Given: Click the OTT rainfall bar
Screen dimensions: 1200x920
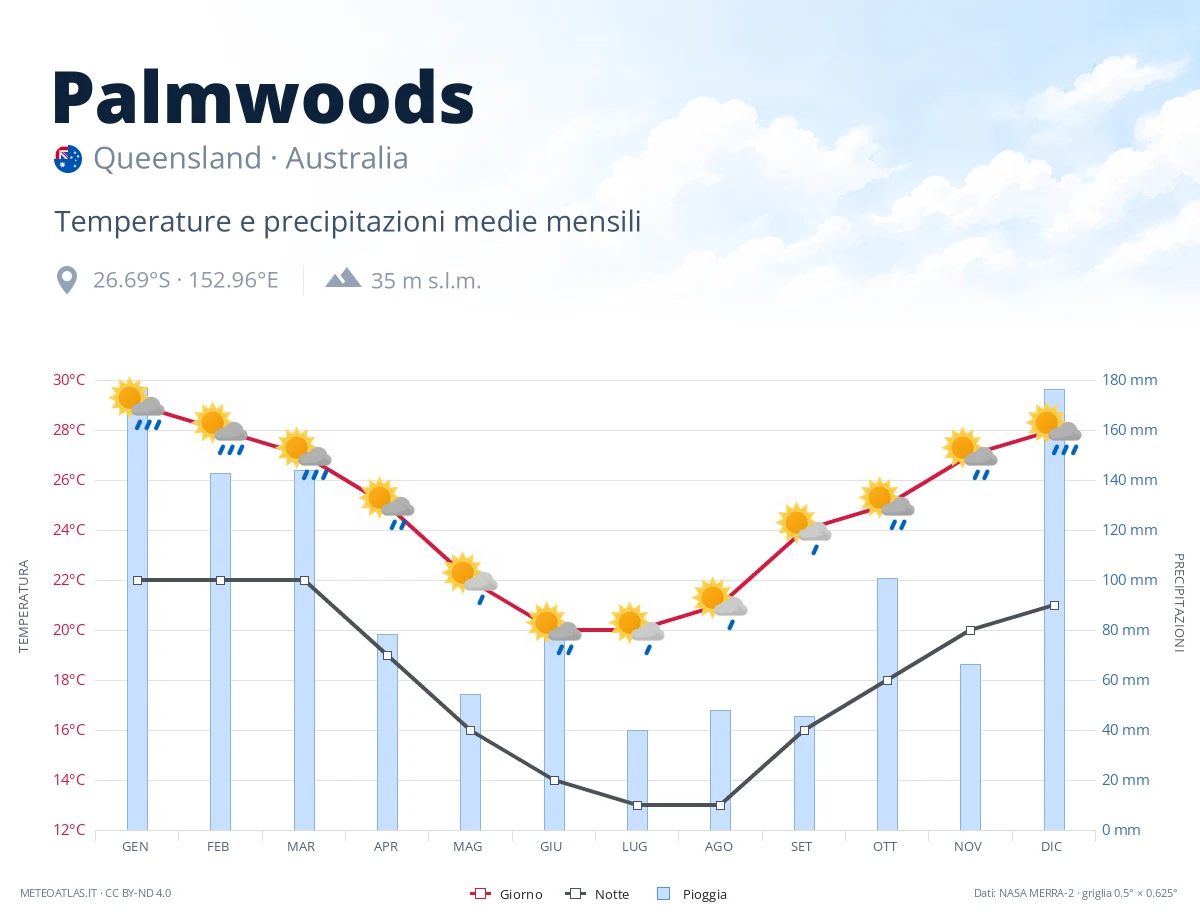Looking at the screenshot, I should 887,704.
